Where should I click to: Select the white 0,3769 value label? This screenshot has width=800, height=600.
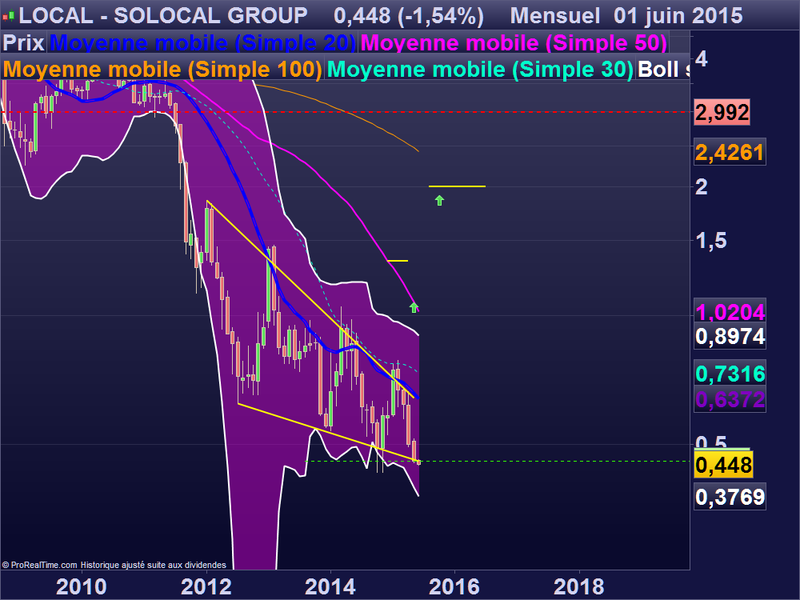point(730,497)
